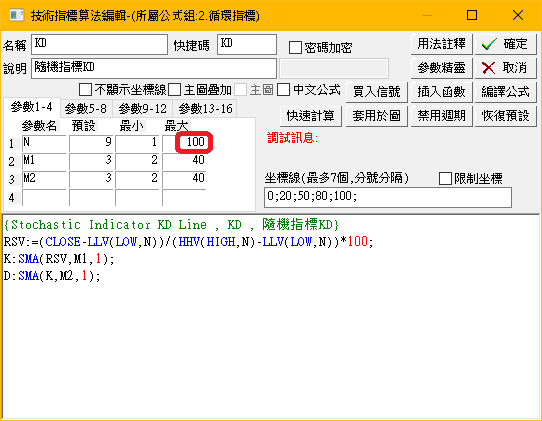Click the 確定 confirm button with green checkmark
The image size is (542, 421).
pos(505,44)
